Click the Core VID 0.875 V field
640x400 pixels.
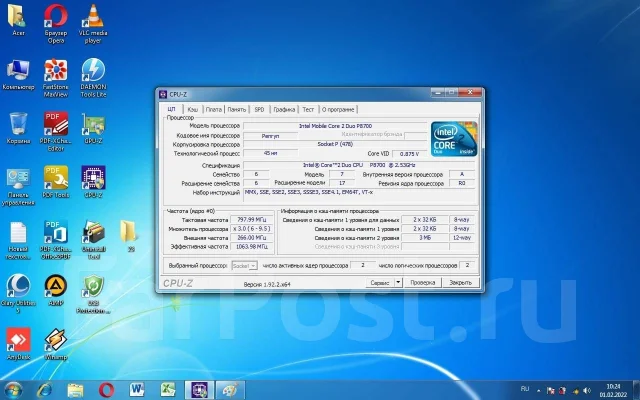[x=409, y=154]
